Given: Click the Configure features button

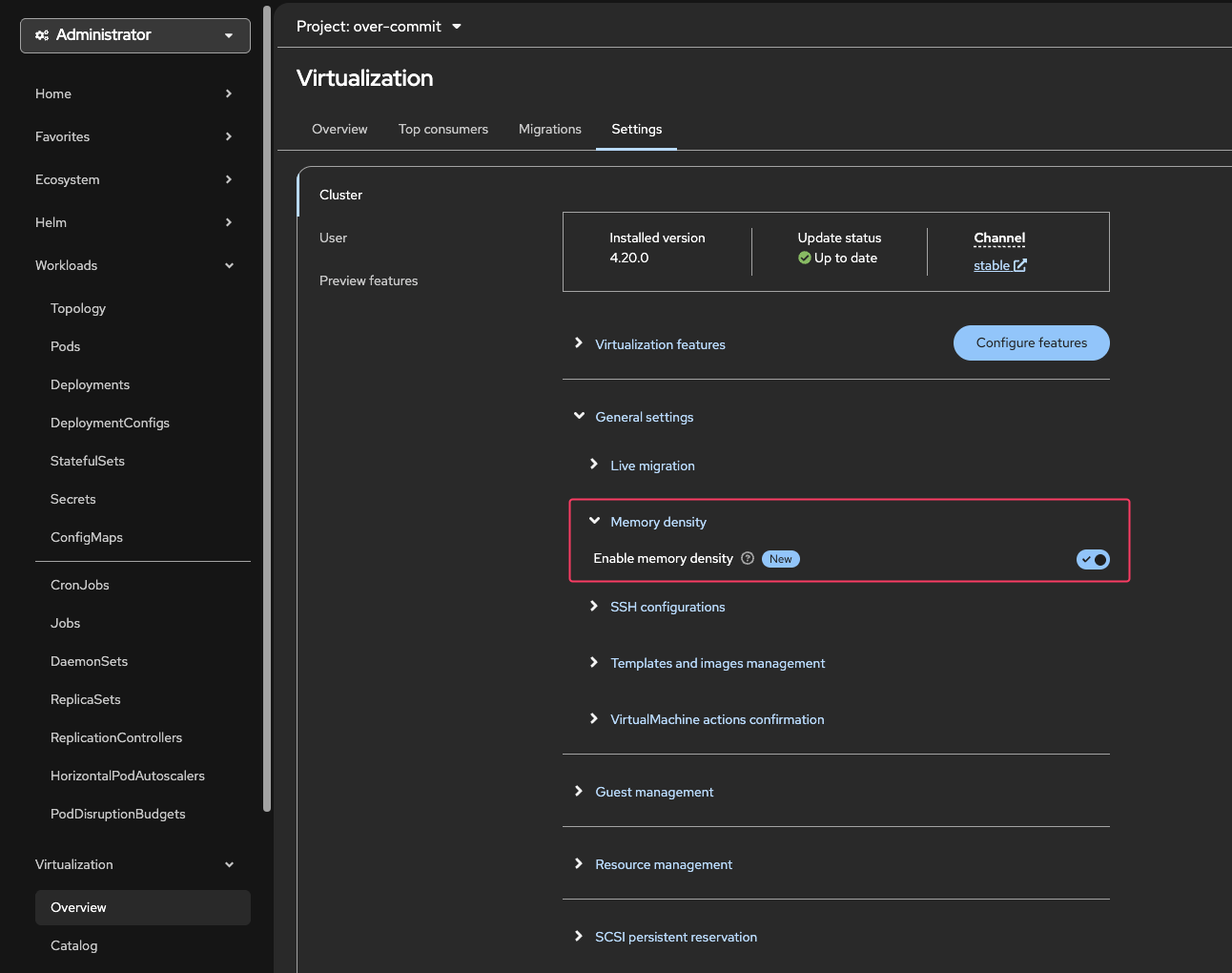Looking at the screenshot, I should (1031, 343).
